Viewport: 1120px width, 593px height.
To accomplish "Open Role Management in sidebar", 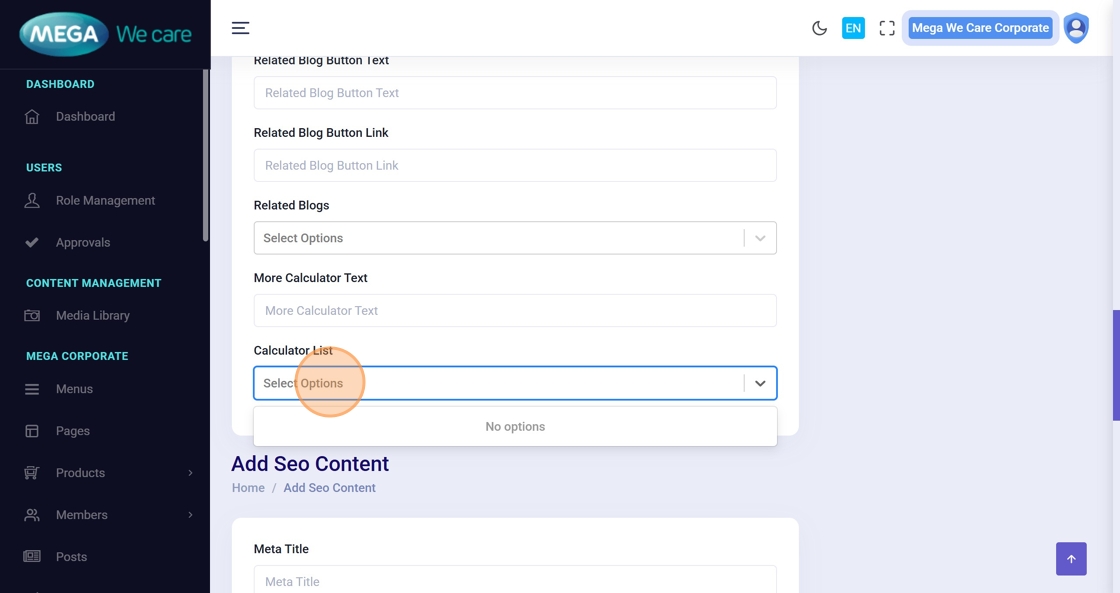I will click(105, 201).
